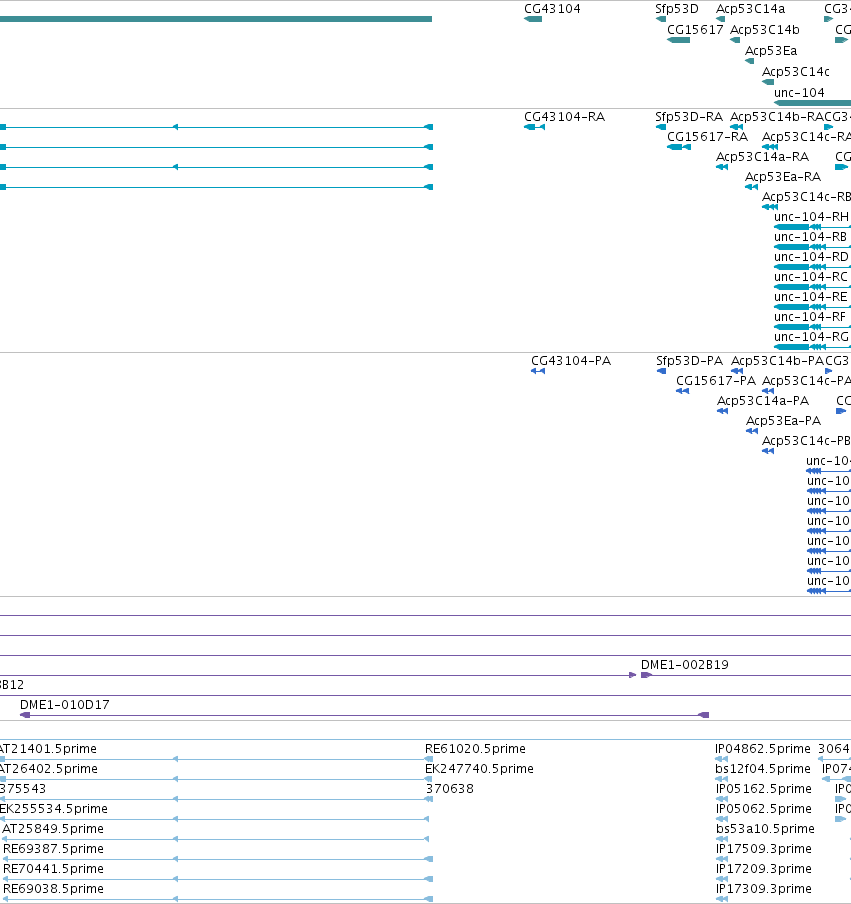
Task: Click the unc-104-RC transcript label
Action: [x=811, y=277]
